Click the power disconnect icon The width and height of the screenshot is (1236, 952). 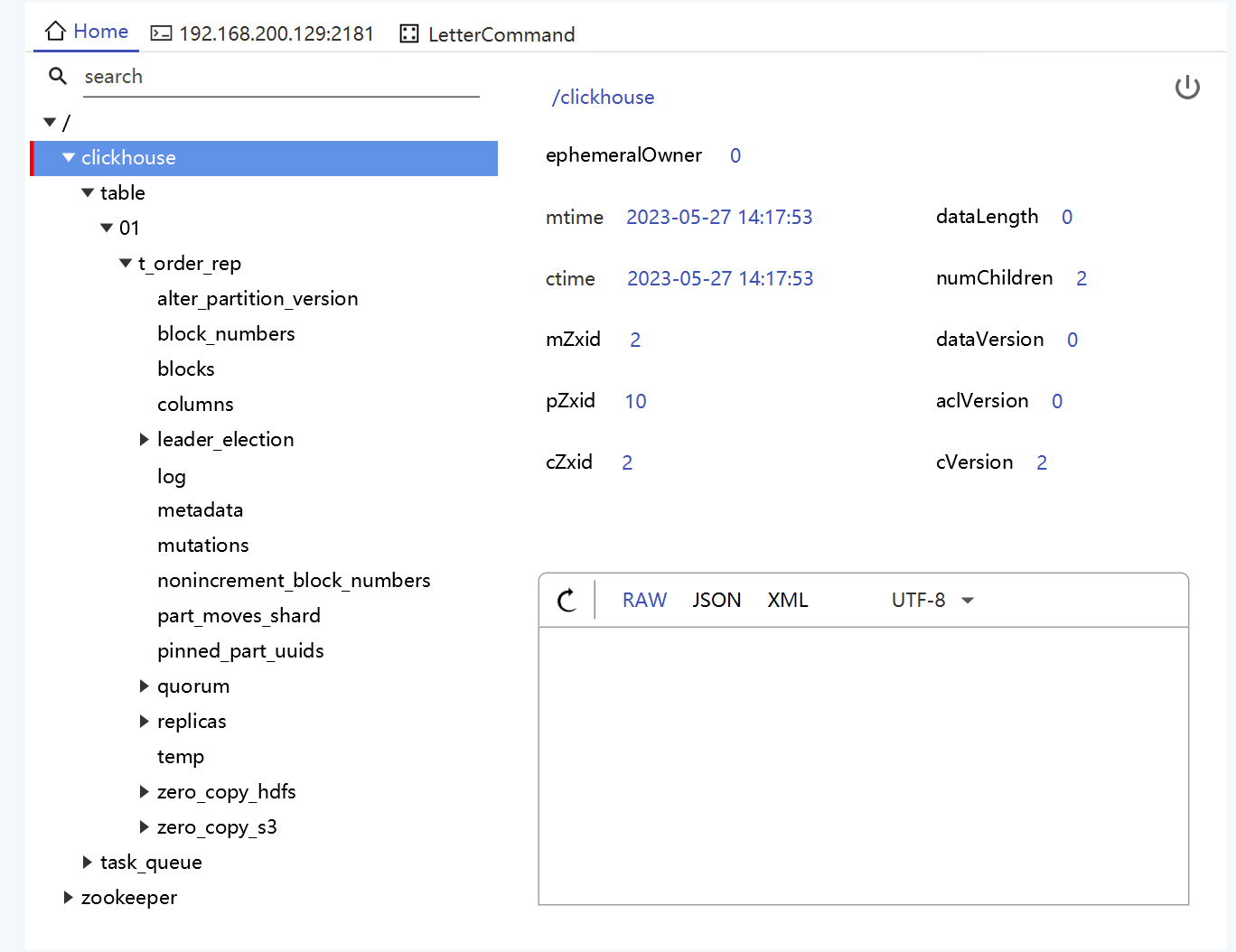pyautogui.click(x=1186, y=88)
